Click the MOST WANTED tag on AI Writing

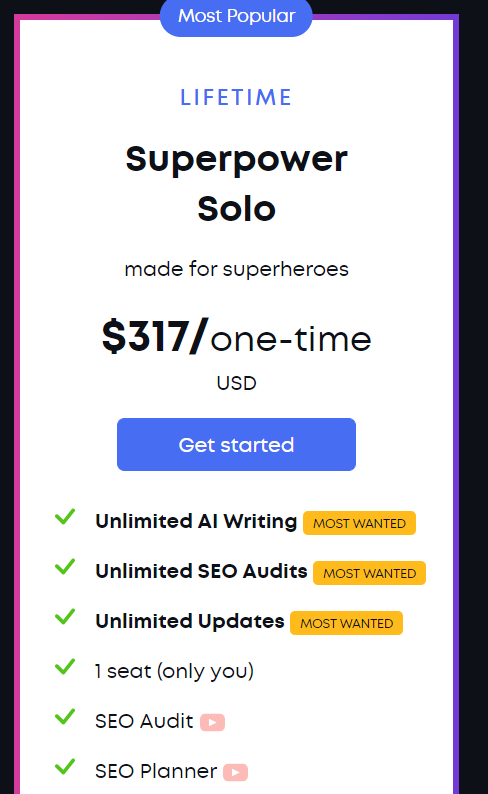[359, 523]
